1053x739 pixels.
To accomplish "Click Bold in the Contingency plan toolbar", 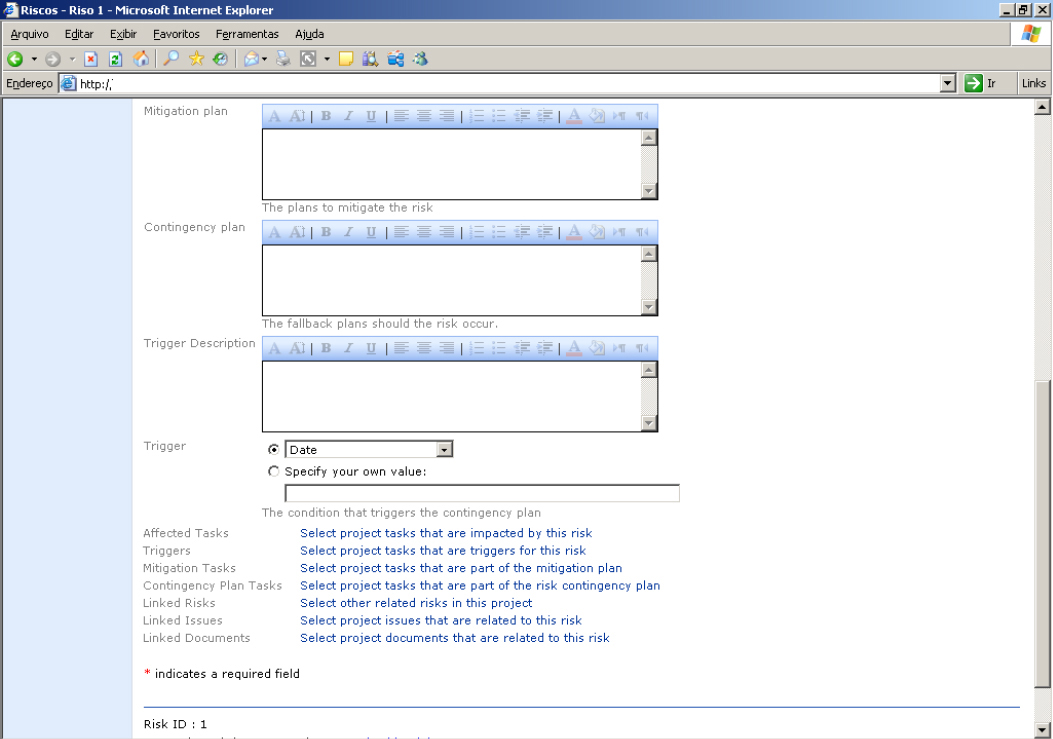I will (x=326, y=232).
